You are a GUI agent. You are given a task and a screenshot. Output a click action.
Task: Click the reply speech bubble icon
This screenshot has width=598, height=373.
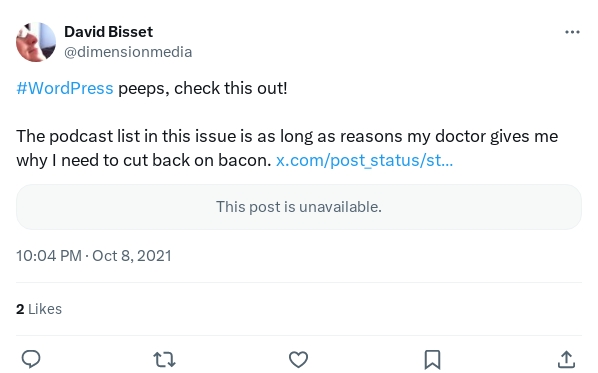(x=31, y=359)
